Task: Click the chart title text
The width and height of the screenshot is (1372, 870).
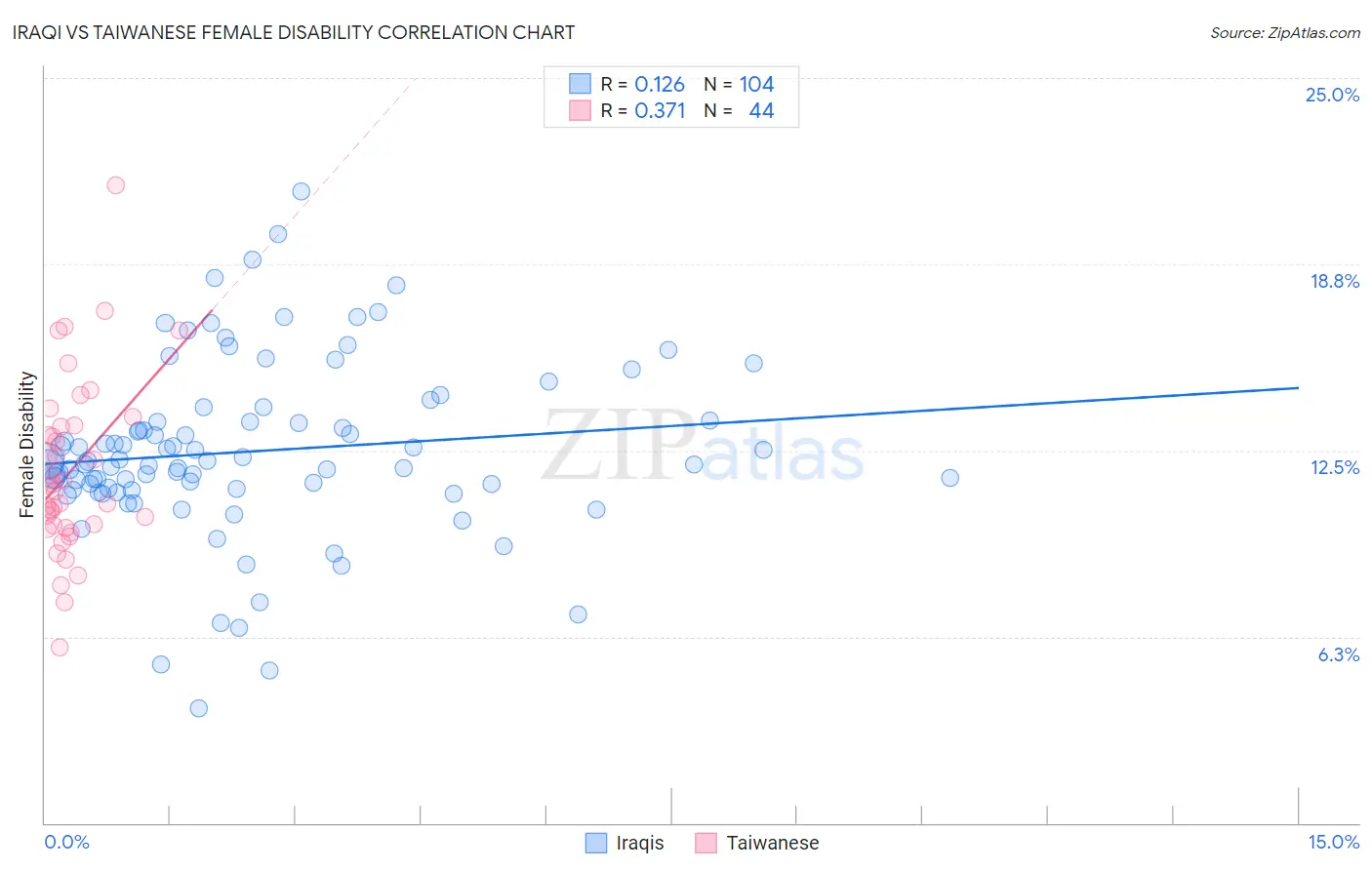Action: click(293, 32)
